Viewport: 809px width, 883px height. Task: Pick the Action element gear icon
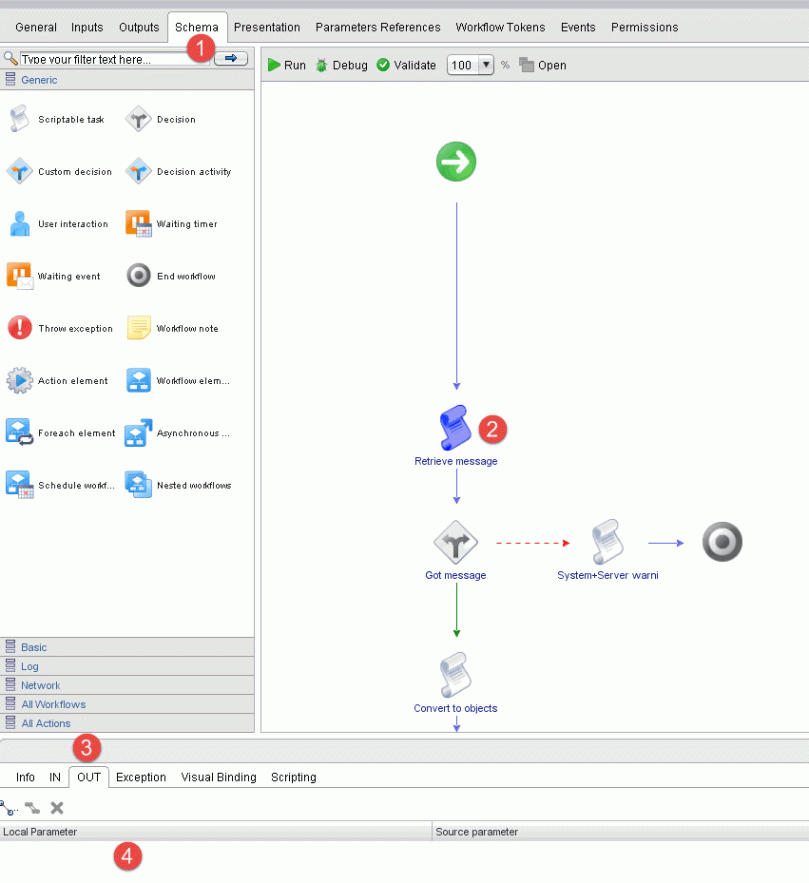[19, 381]
